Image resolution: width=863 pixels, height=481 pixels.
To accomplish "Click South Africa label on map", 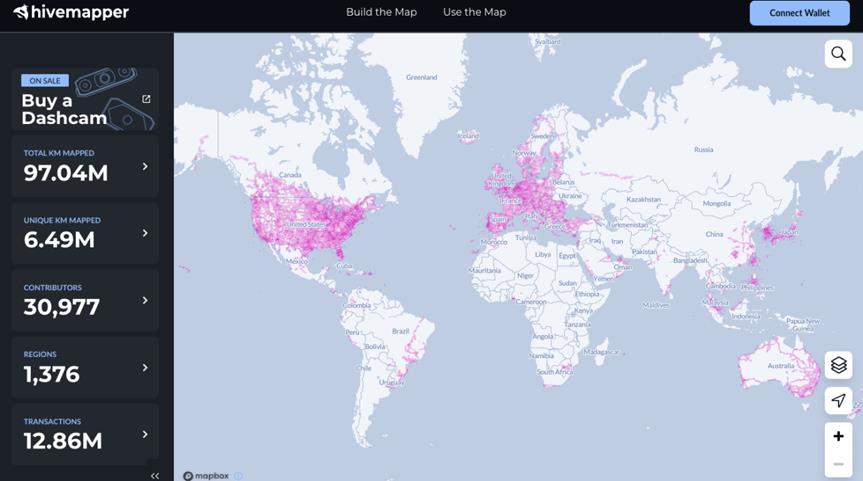I will pos(555,372).
